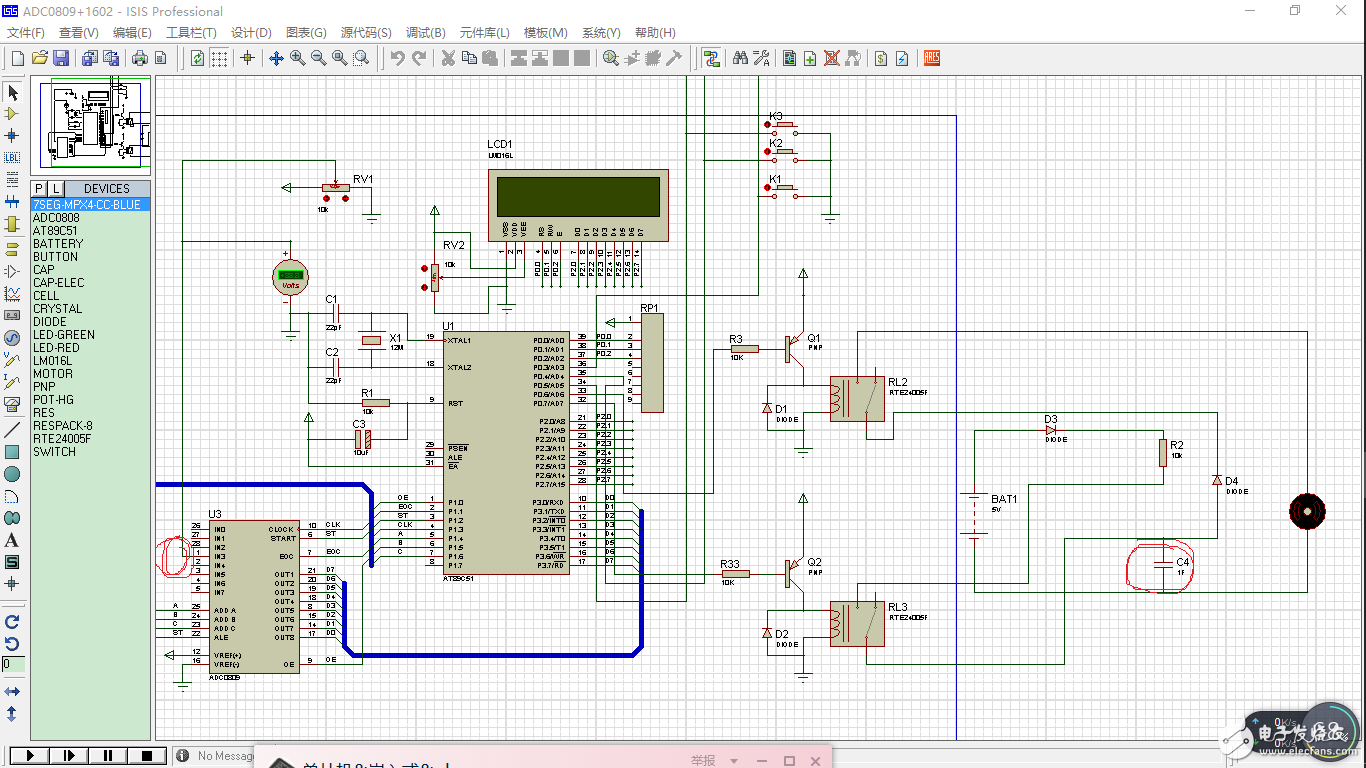Click the Save design toolbar icon
Viewport: 1366px width, 768px height.
tap(61, 59)
